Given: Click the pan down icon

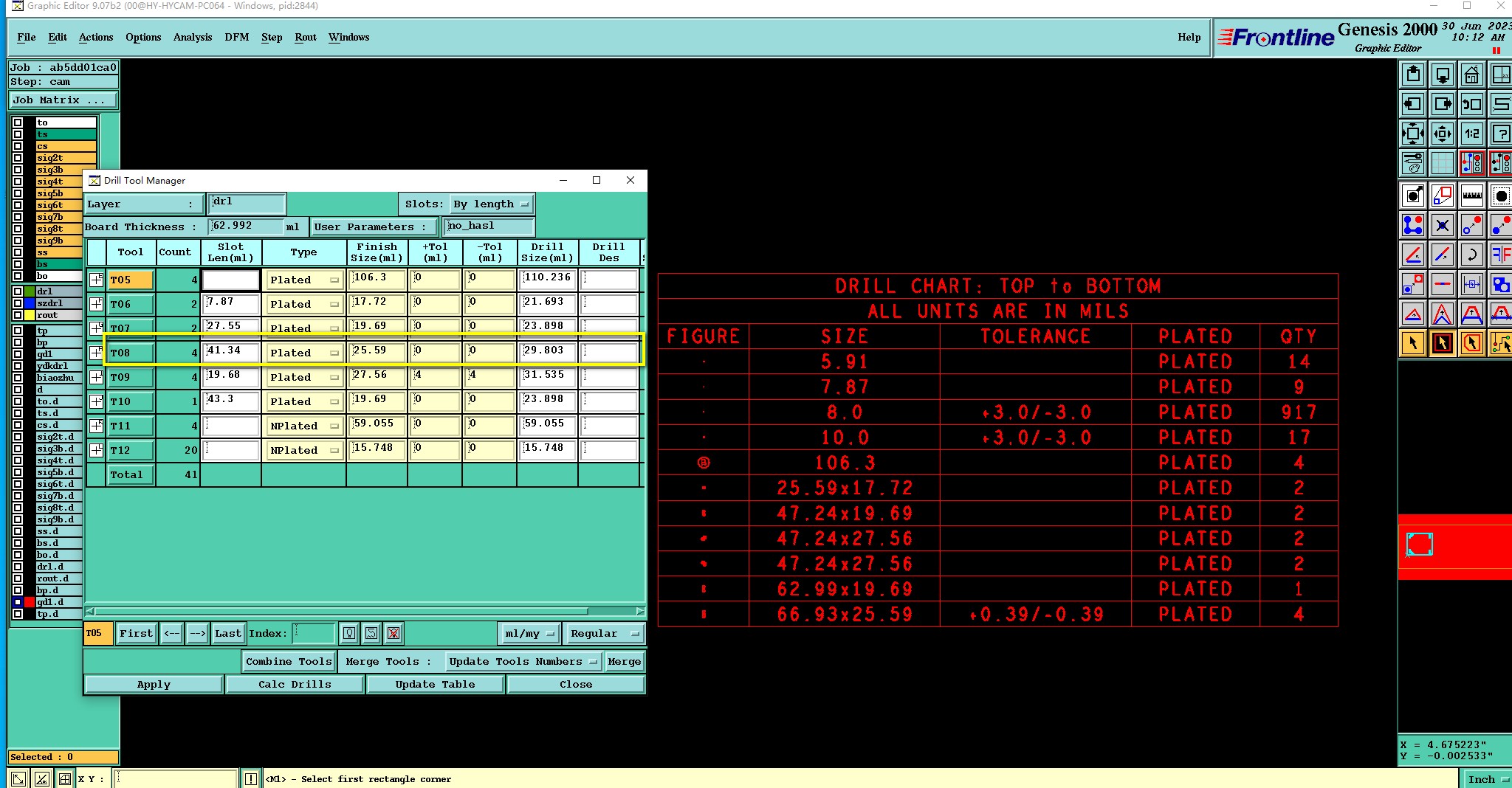Looking at the screenshot, I should tap(1442, 75).
